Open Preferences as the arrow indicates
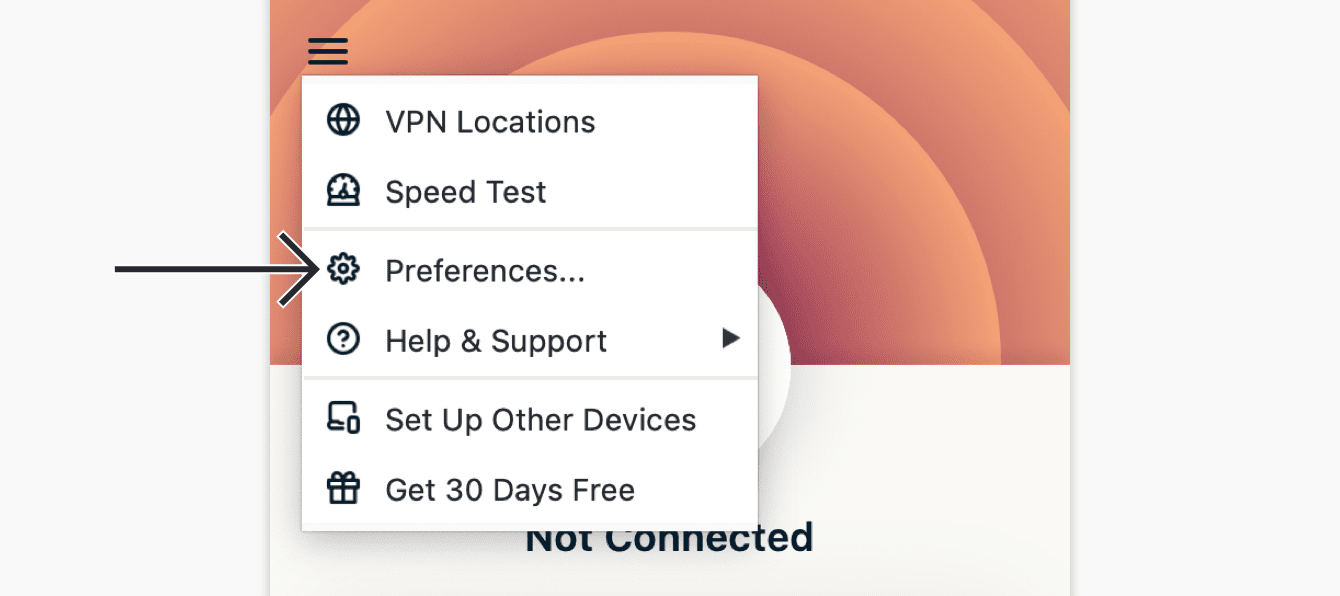 point(486,270)
